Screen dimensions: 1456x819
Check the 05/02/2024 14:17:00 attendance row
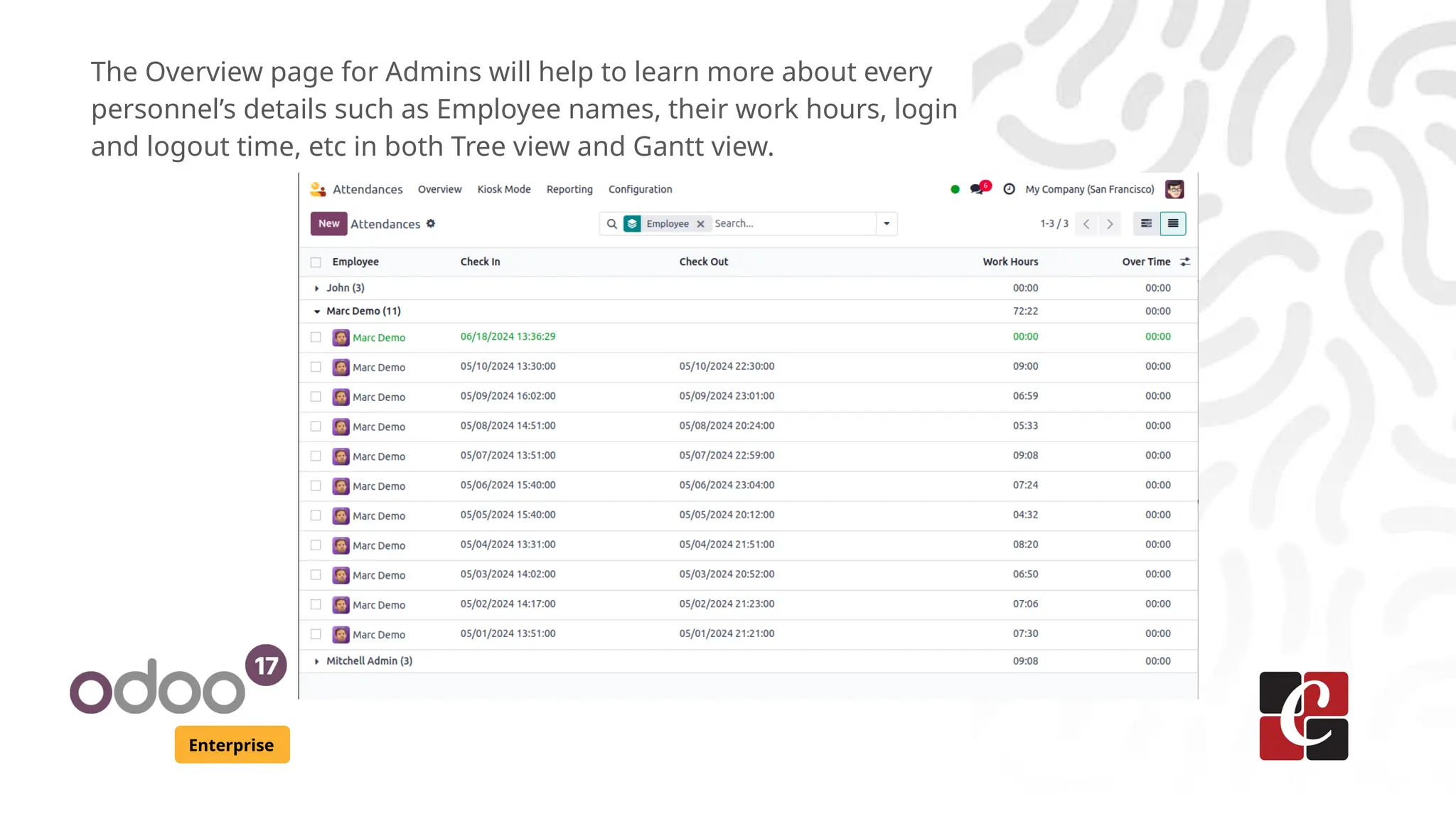[316, 604]
